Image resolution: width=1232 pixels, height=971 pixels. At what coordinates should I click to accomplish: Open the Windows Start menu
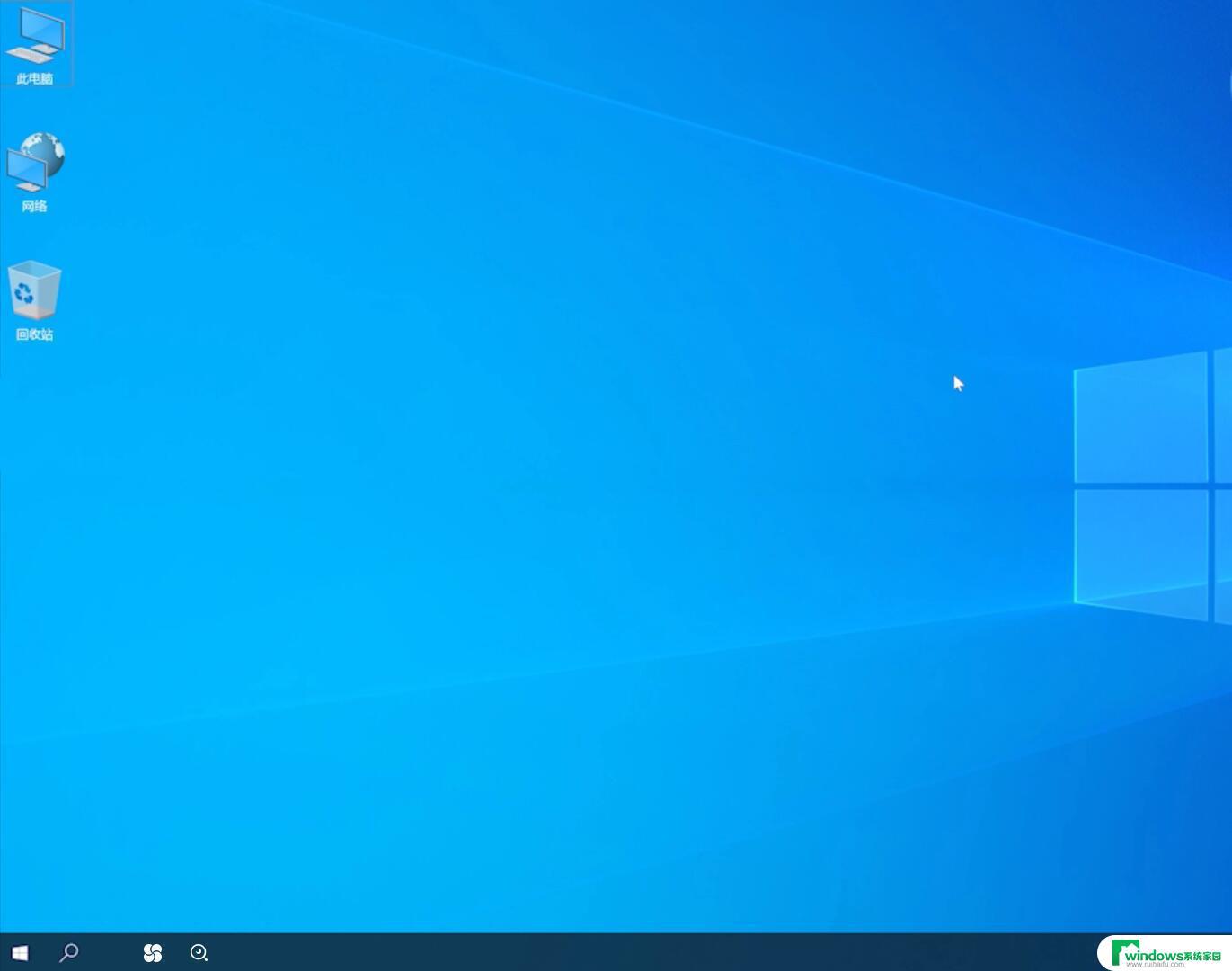(20, 952)
